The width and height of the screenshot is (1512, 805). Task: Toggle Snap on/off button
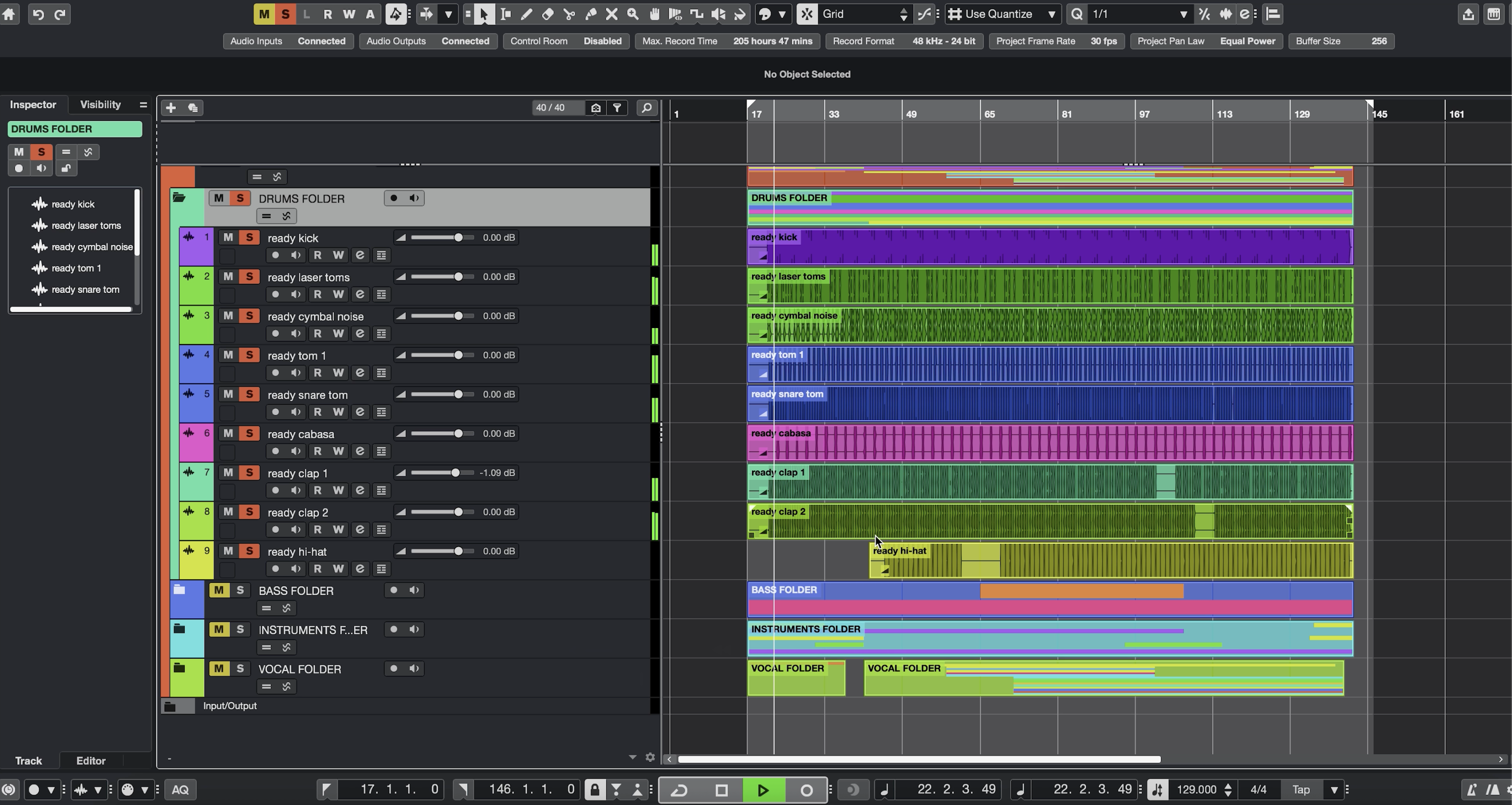click(807, 14)
